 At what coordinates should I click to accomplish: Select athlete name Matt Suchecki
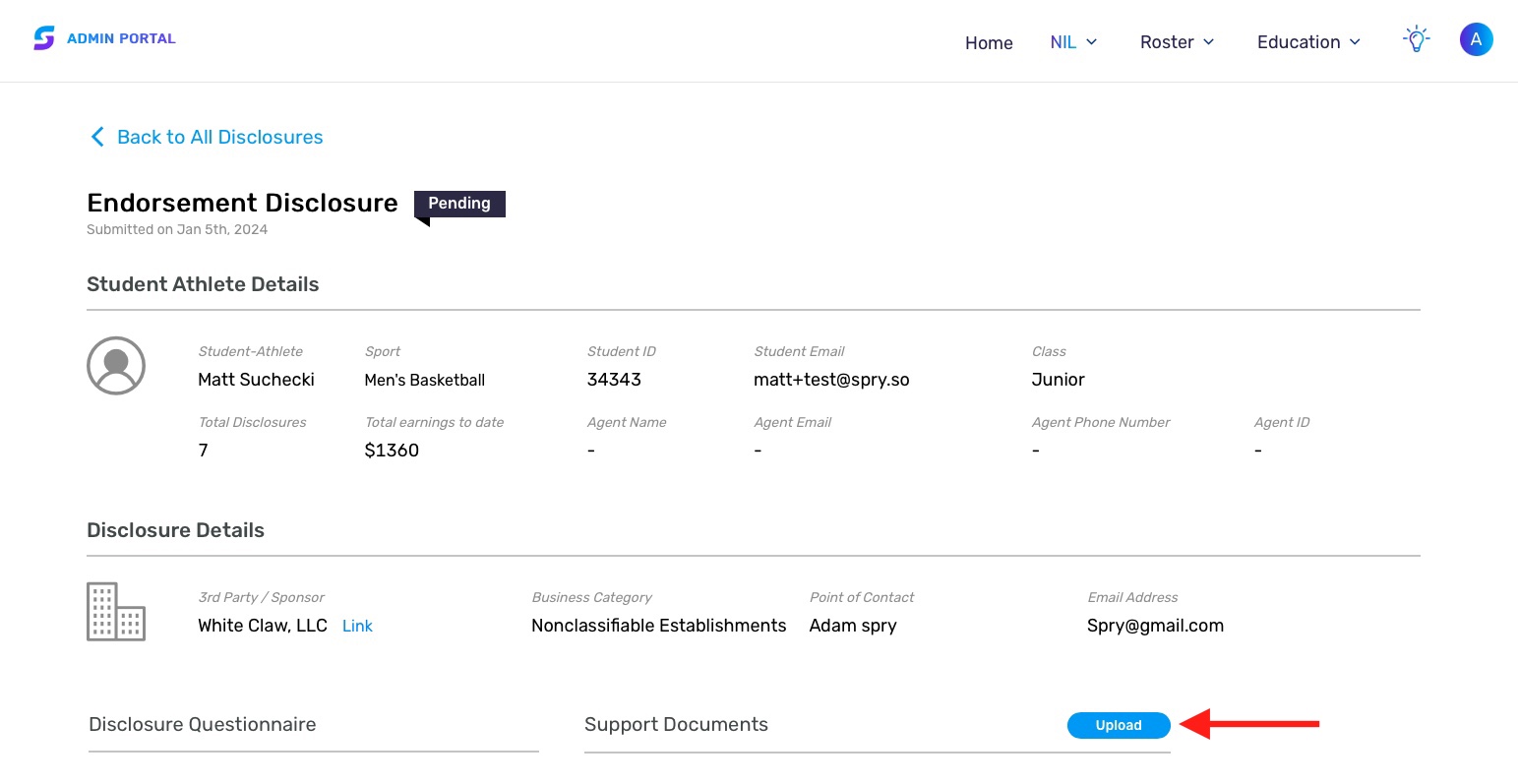coord(256,380)
